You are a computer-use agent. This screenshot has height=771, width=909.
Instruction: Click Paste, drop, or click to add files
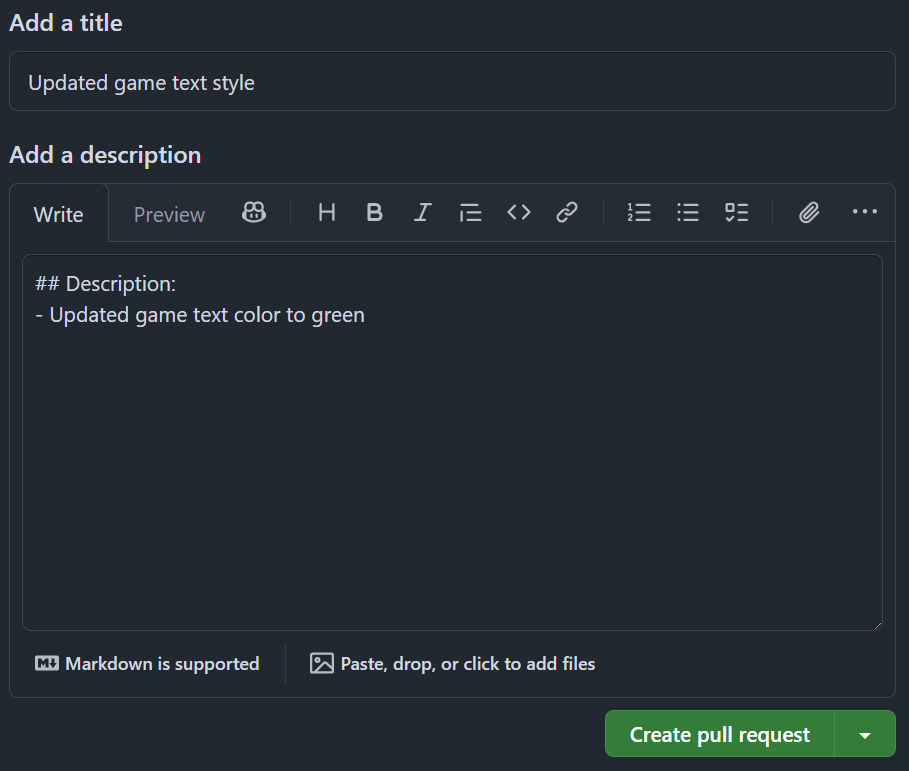click(x=453, y=664)
